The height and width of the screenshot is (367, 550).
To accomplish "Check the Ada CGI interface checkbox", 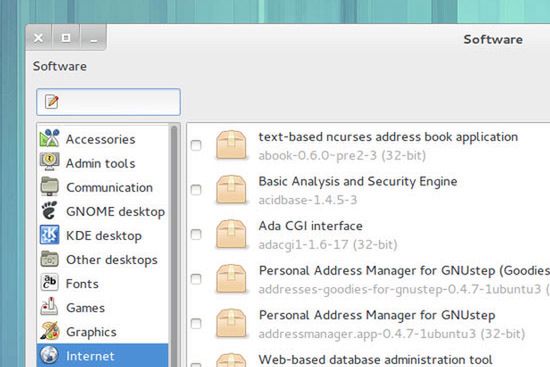I will click(196, 234).
